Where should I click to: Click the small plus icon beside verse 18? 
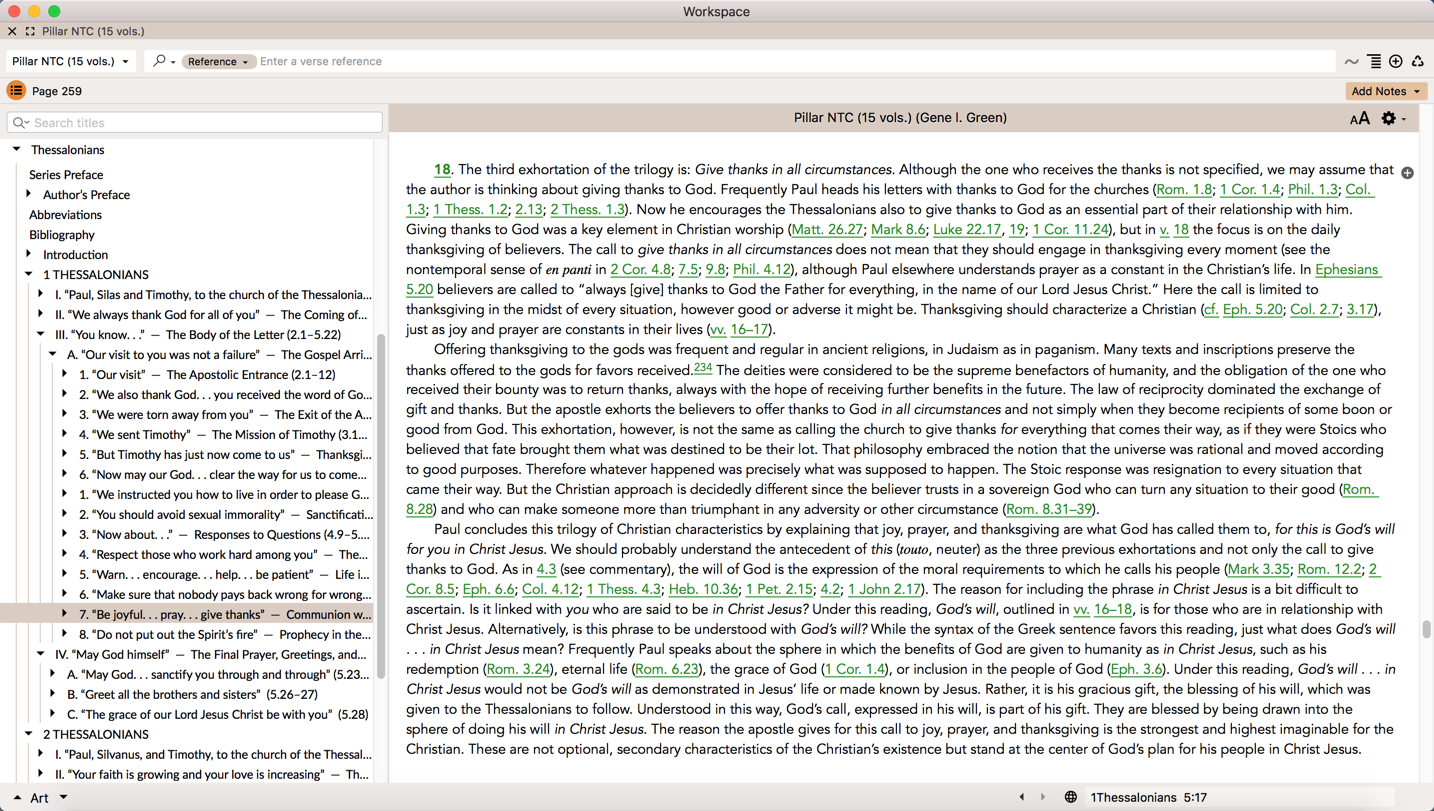click(1407, 173)
